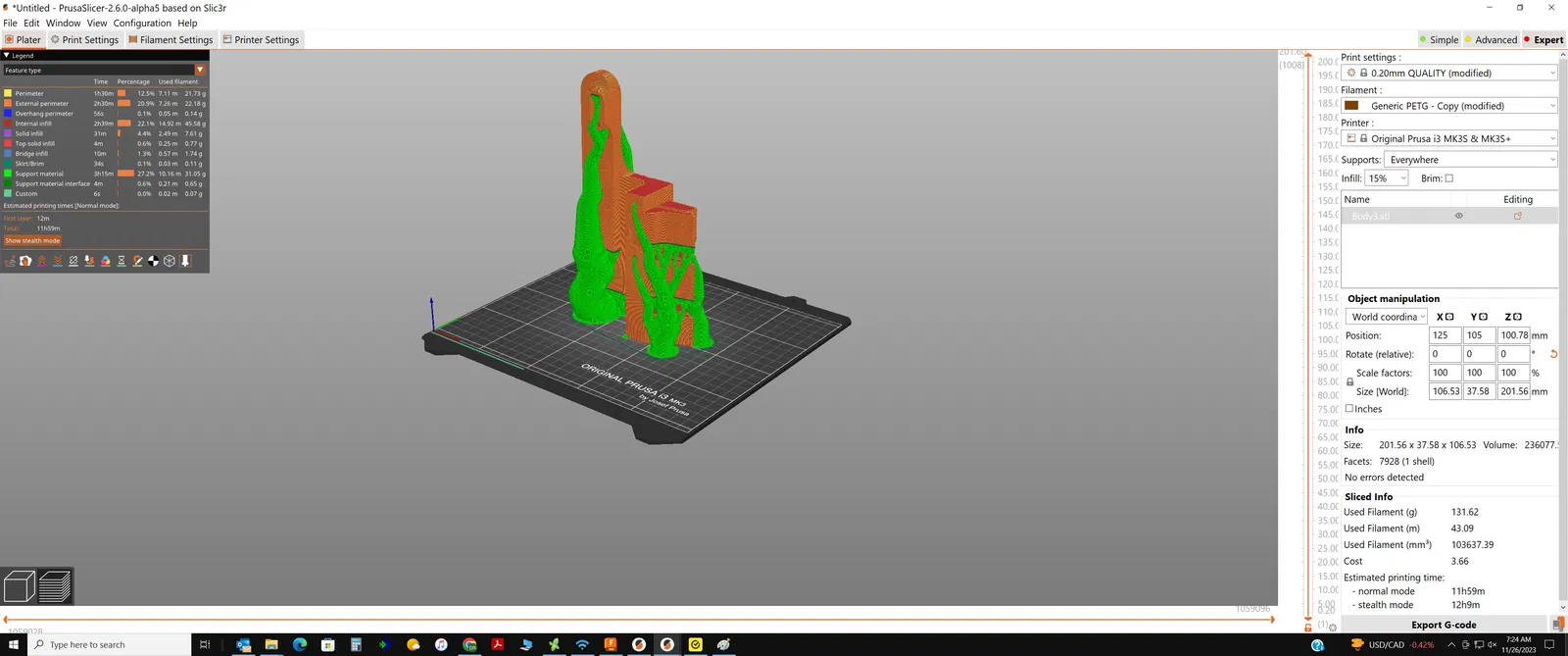Select Simple mode
This screenshot has width=1568, height=656.
tap(1439, 40)
